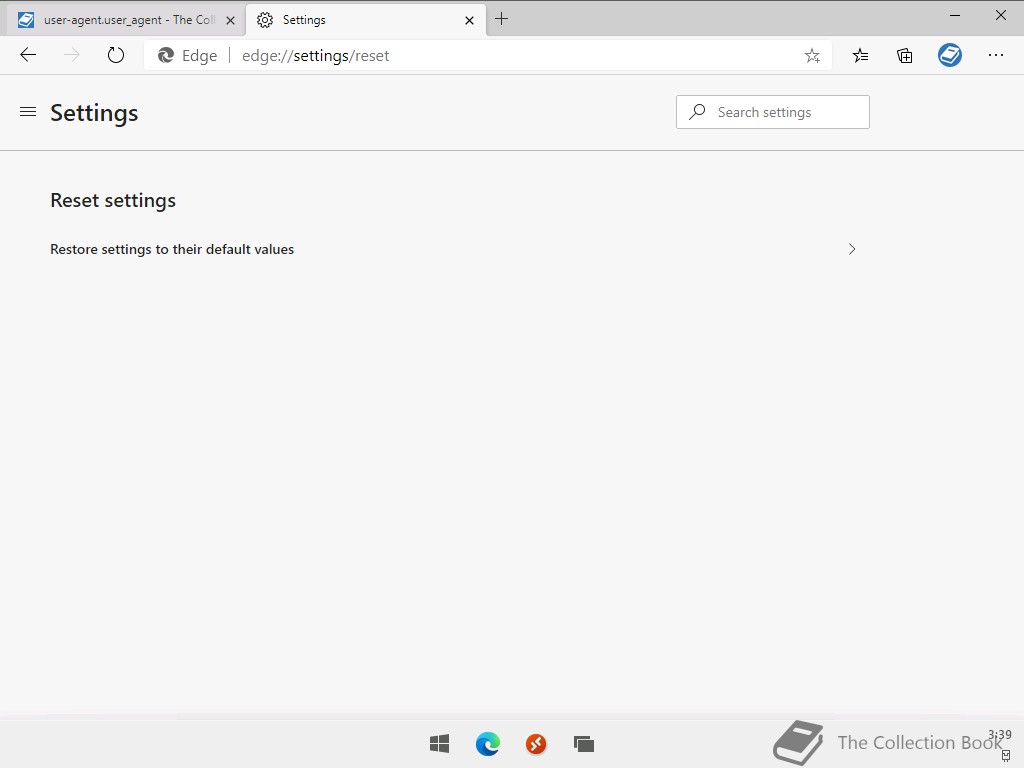Open Task View on the taskbar
The width and height of the screenshot is (1024, 768).
(x=584, y=743)
